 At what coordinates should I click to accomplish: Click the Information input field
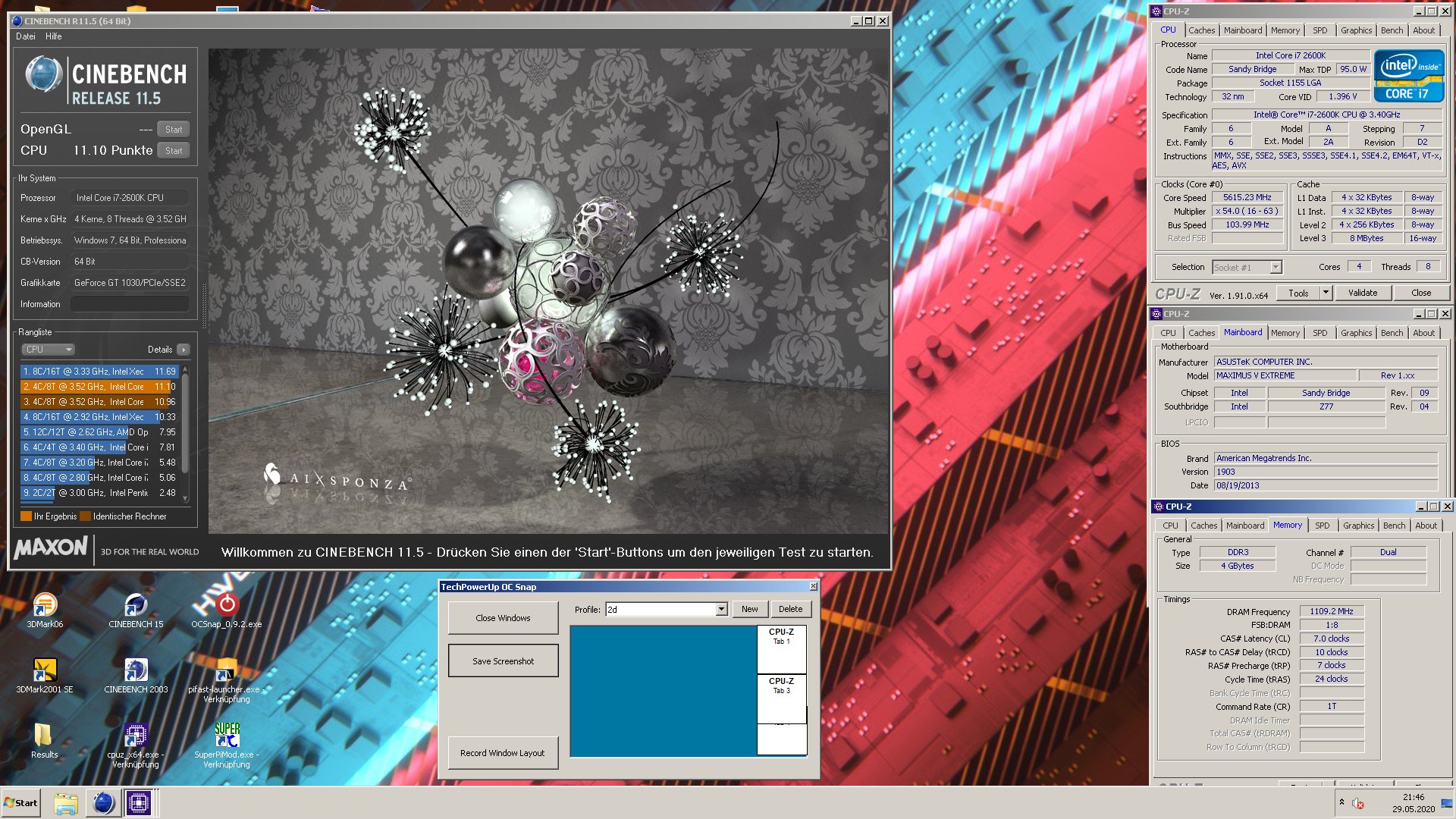130,304
